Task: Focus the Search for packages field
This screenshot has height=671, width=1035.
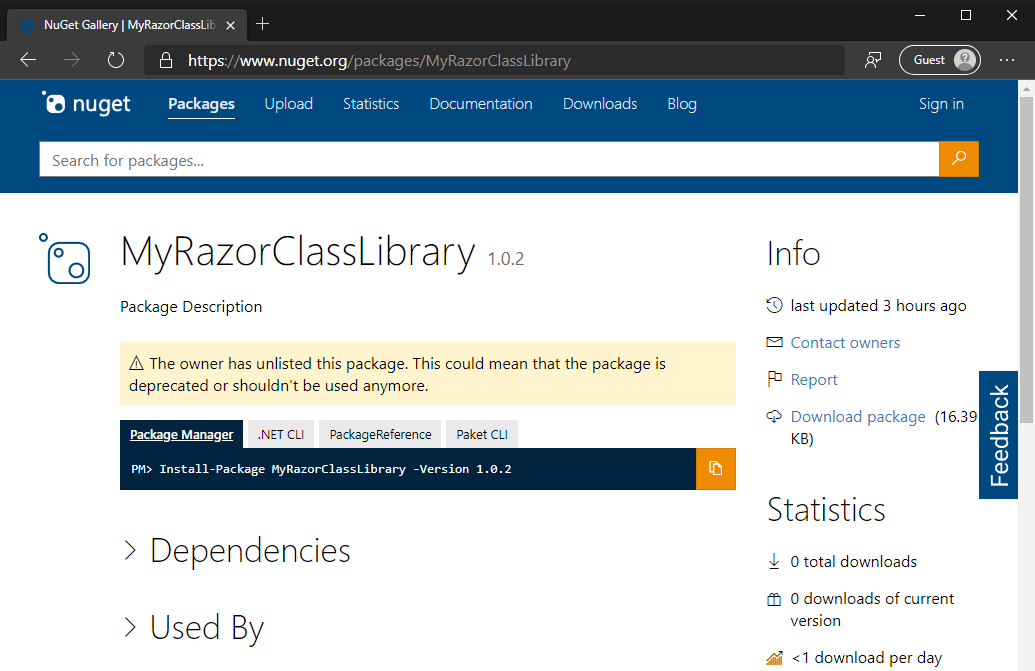Action: 488,160
